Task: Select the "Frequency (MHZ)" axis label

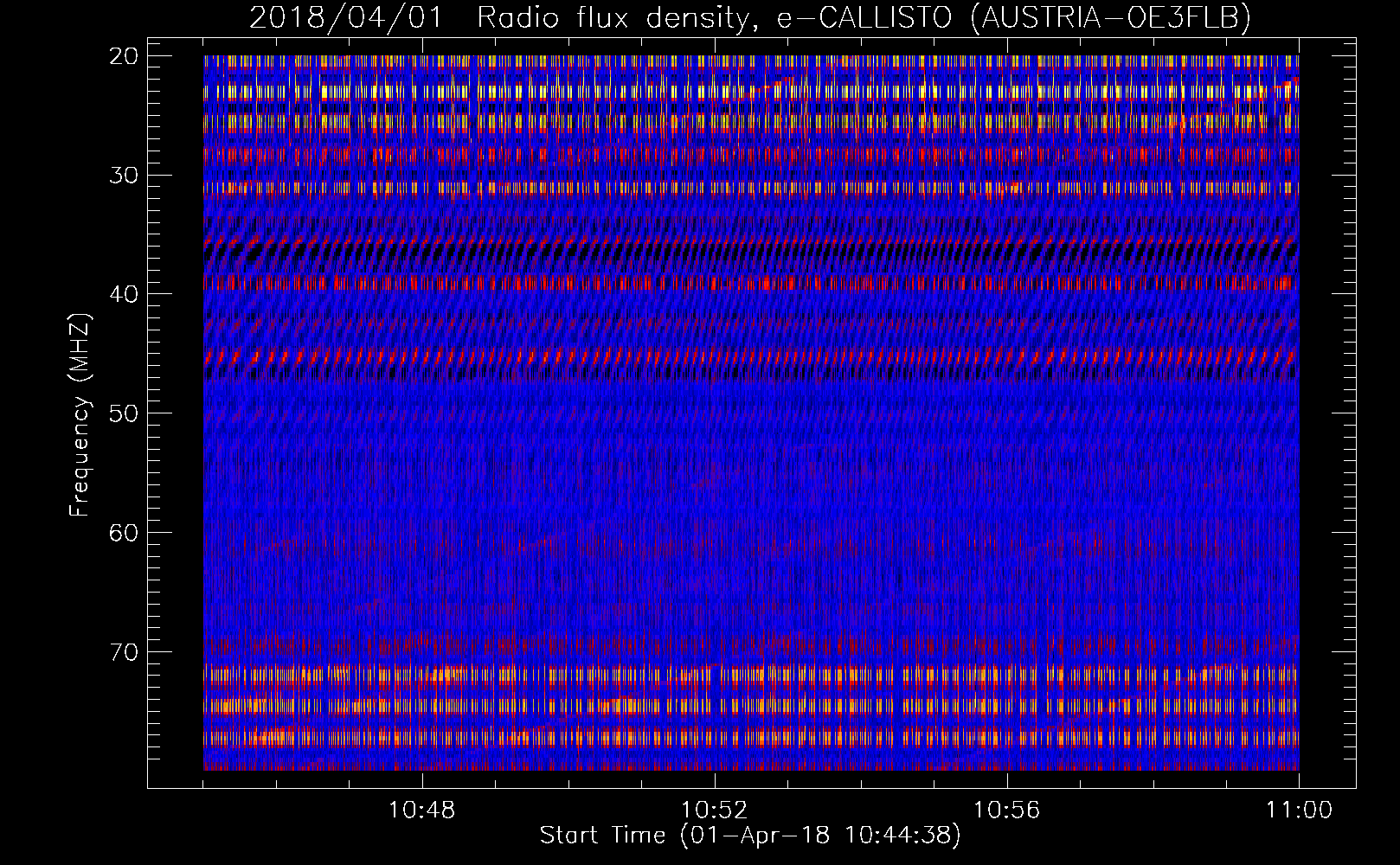Action: (80, 415)
